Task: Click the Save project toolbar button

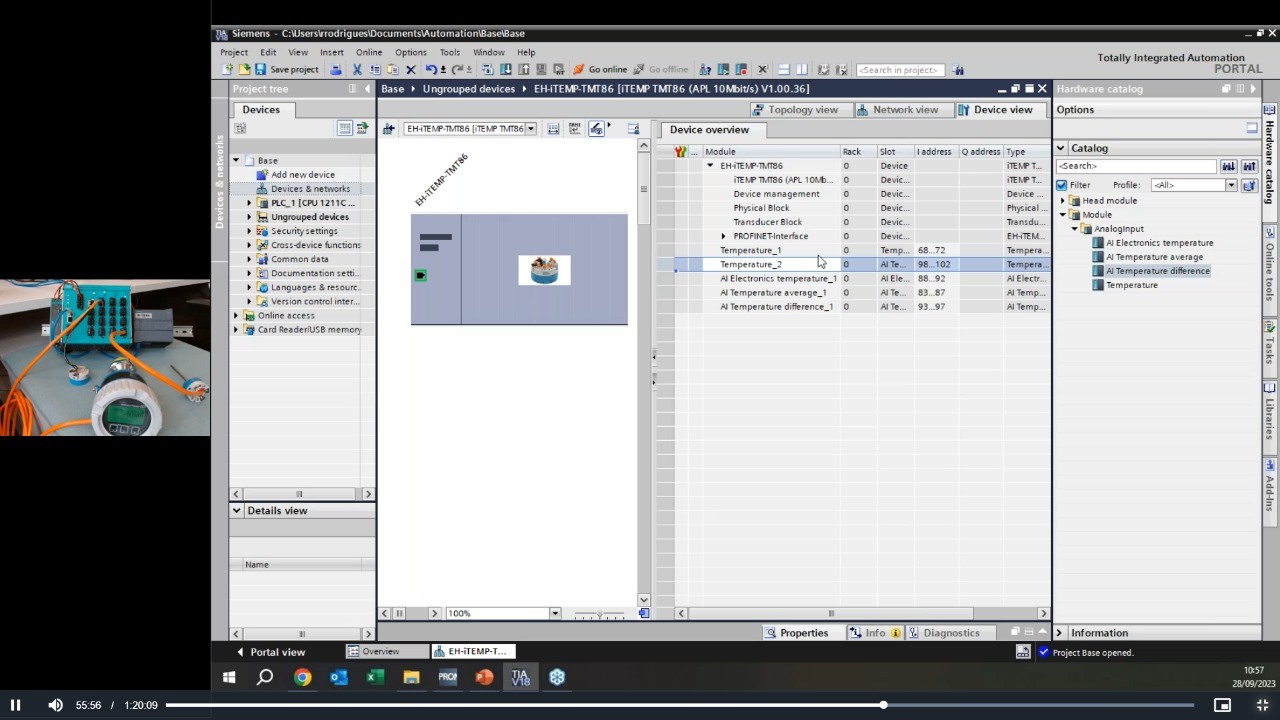Action: [x=287, y=70]
